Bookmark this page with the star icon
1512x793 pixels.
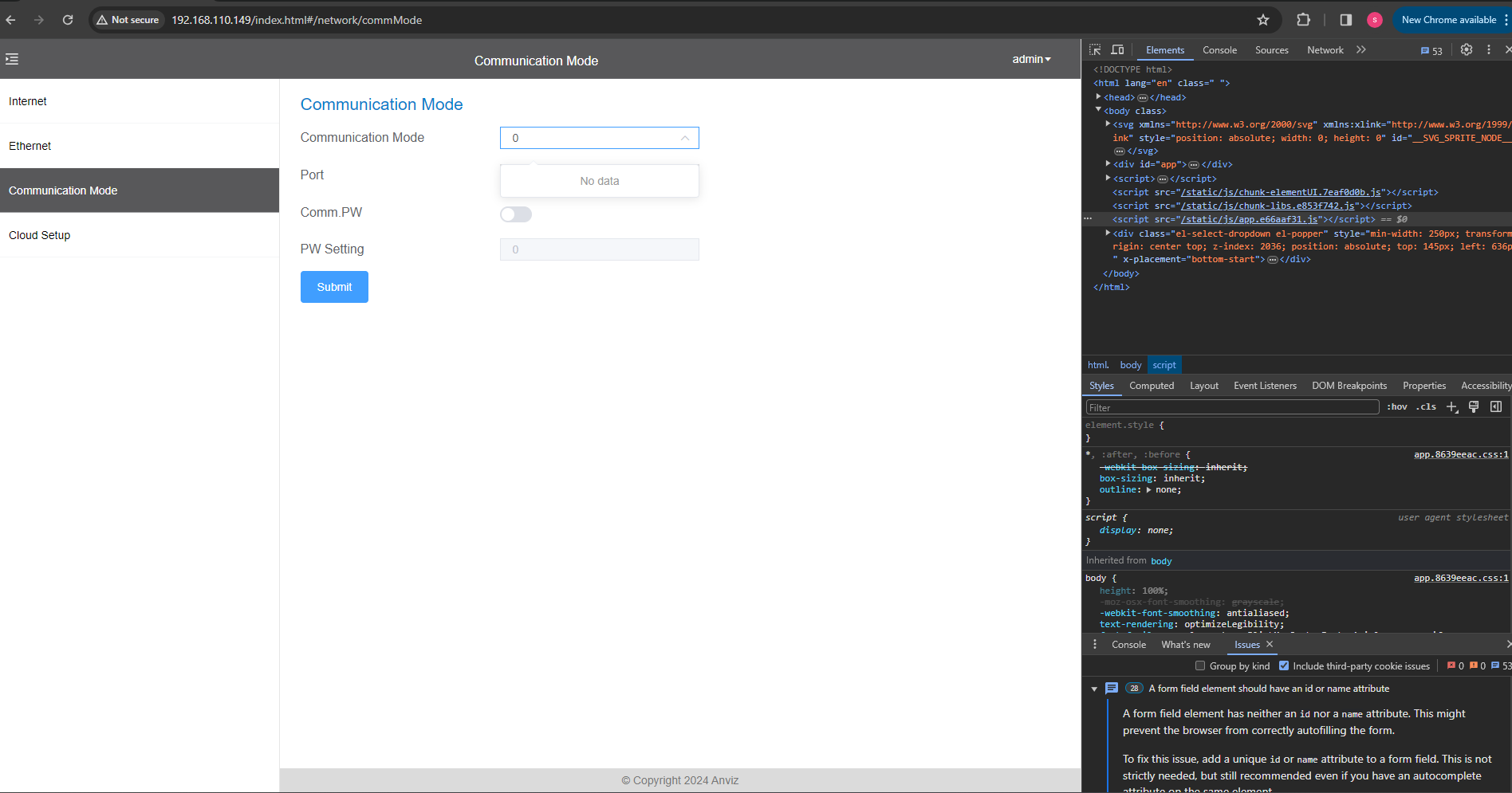(1263, 20)
